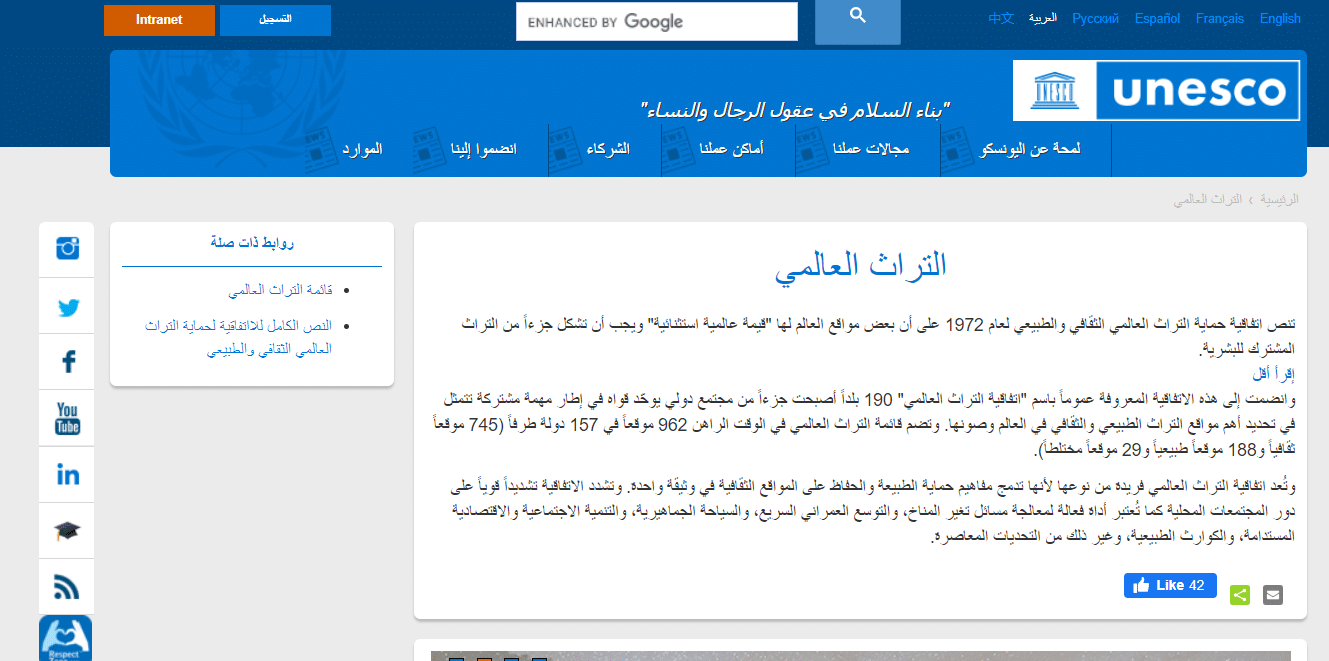
Task: Click the Google search input field
Action: pos(656,22)
